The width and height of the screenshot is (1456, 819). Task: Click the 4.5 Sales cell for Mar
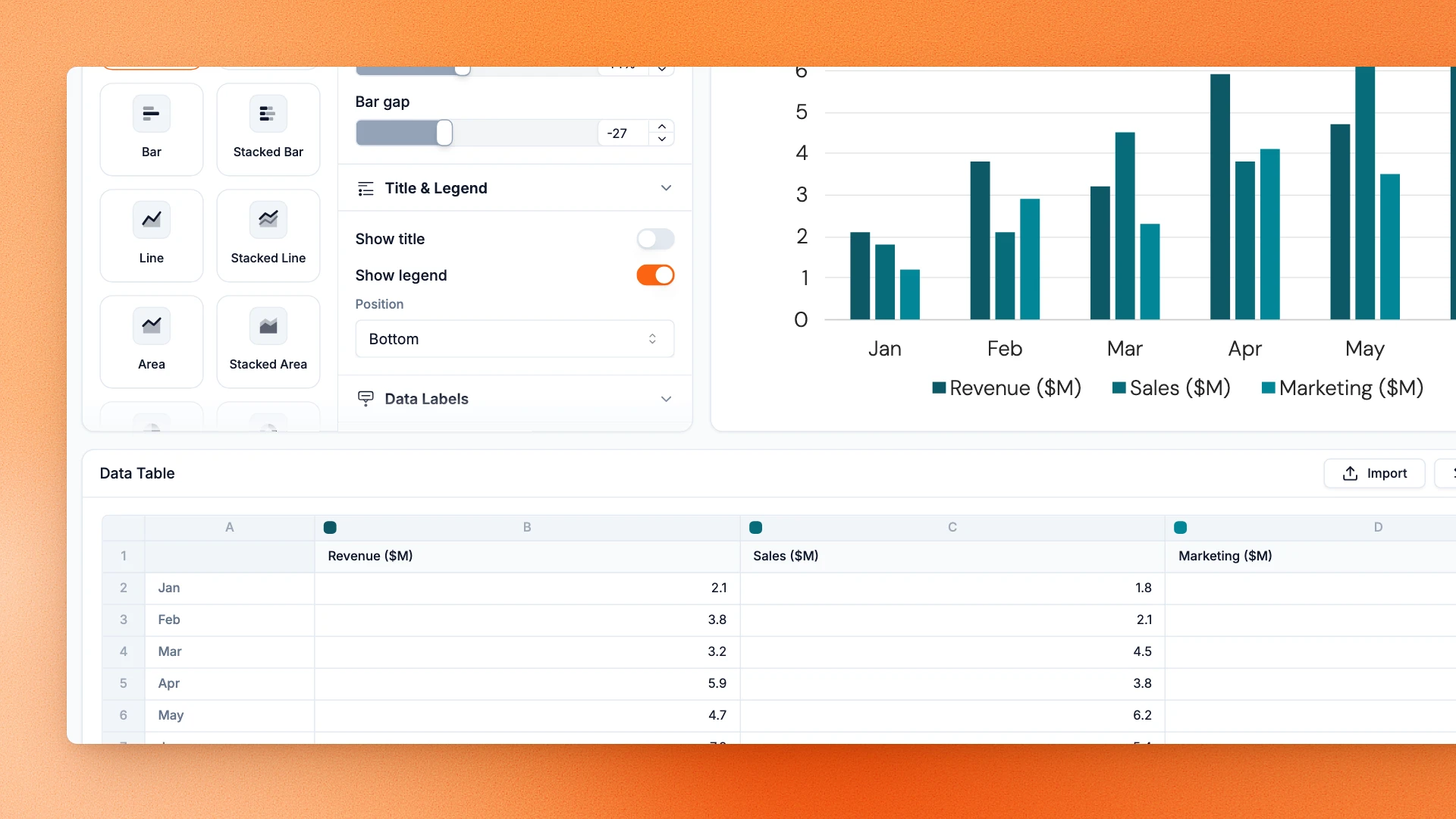coord(952,651)
